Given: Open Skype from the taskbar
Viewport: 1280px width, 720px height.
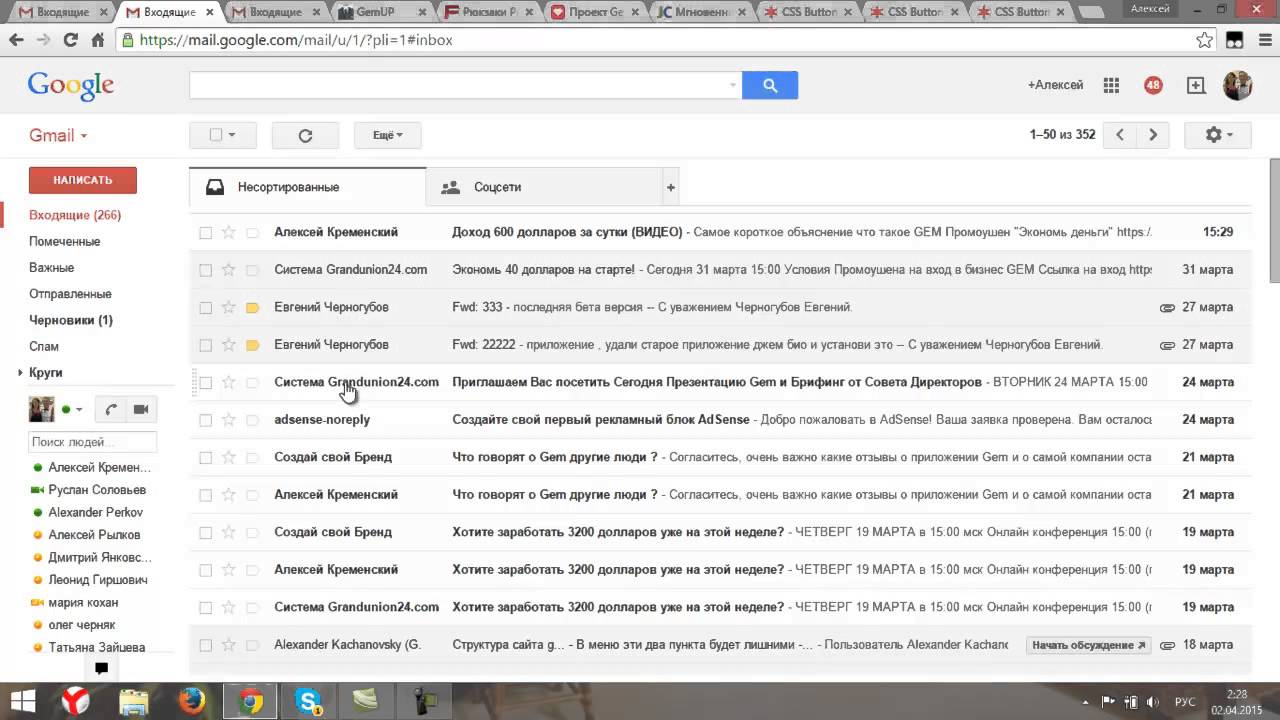Looking at the screenshot, I should coord(308,701).
